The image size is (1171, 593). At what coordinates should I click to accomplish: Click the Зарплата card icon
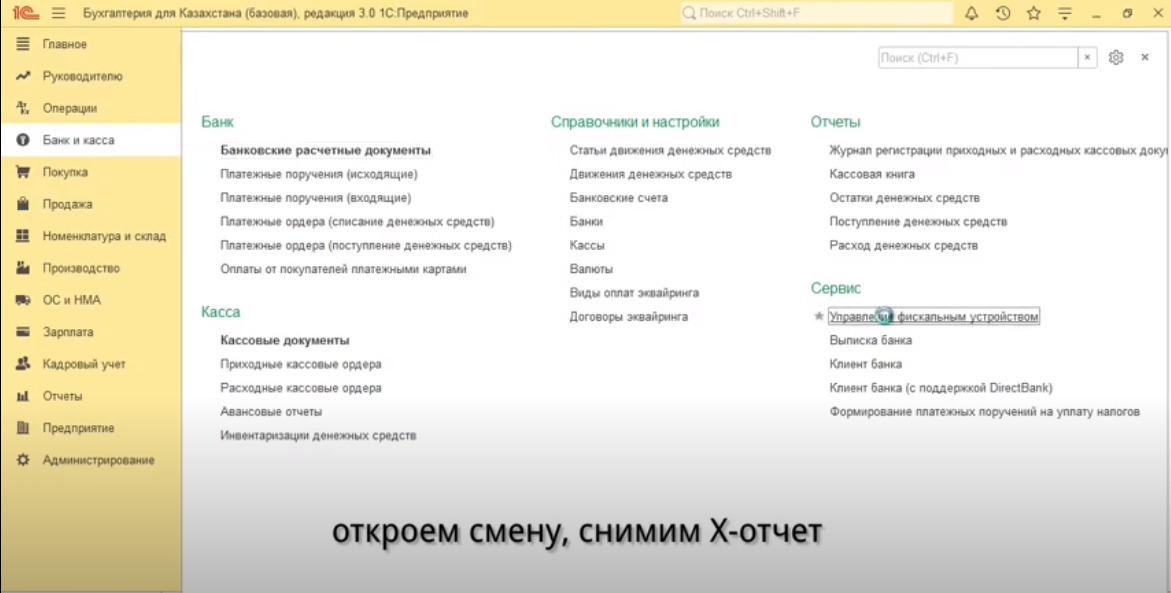(23, 332)
